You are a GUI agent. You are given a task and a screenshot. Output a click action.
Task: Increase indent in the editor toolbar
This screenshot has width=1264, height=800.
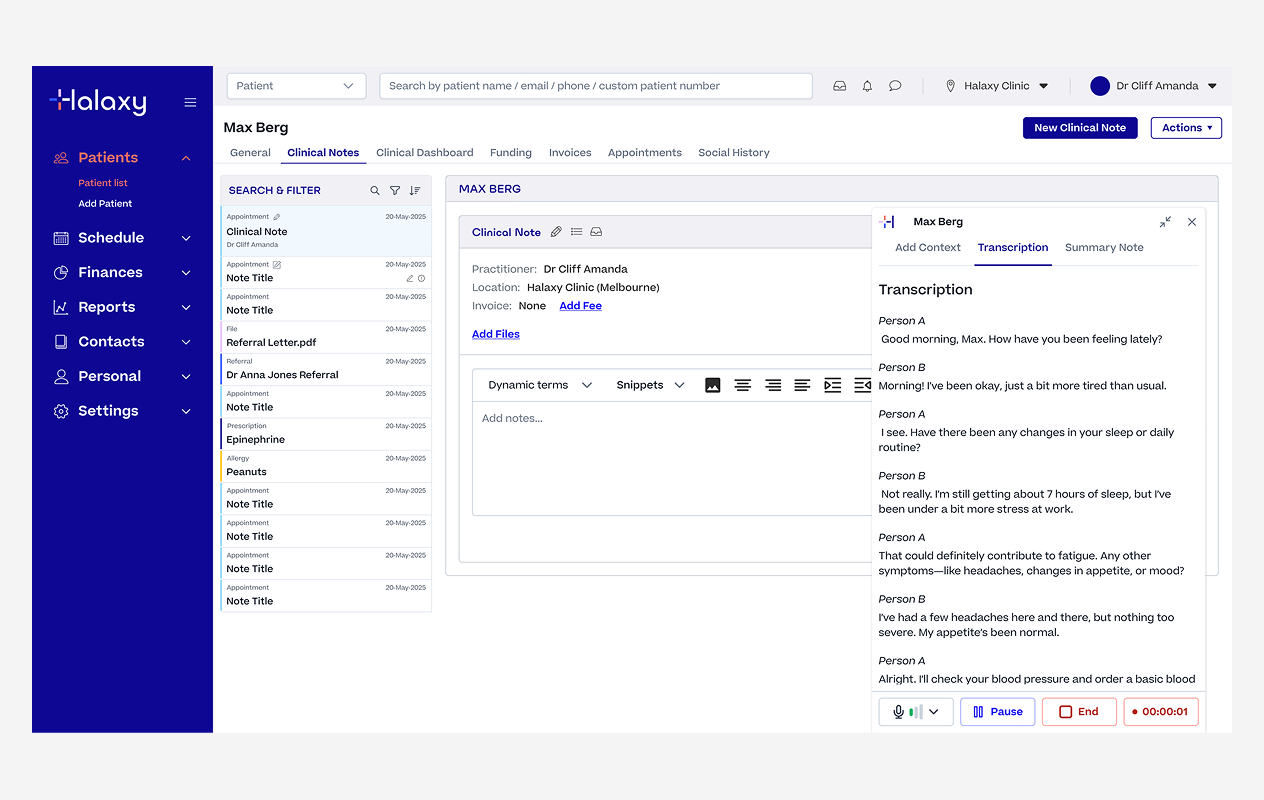[x=832, y=385]
